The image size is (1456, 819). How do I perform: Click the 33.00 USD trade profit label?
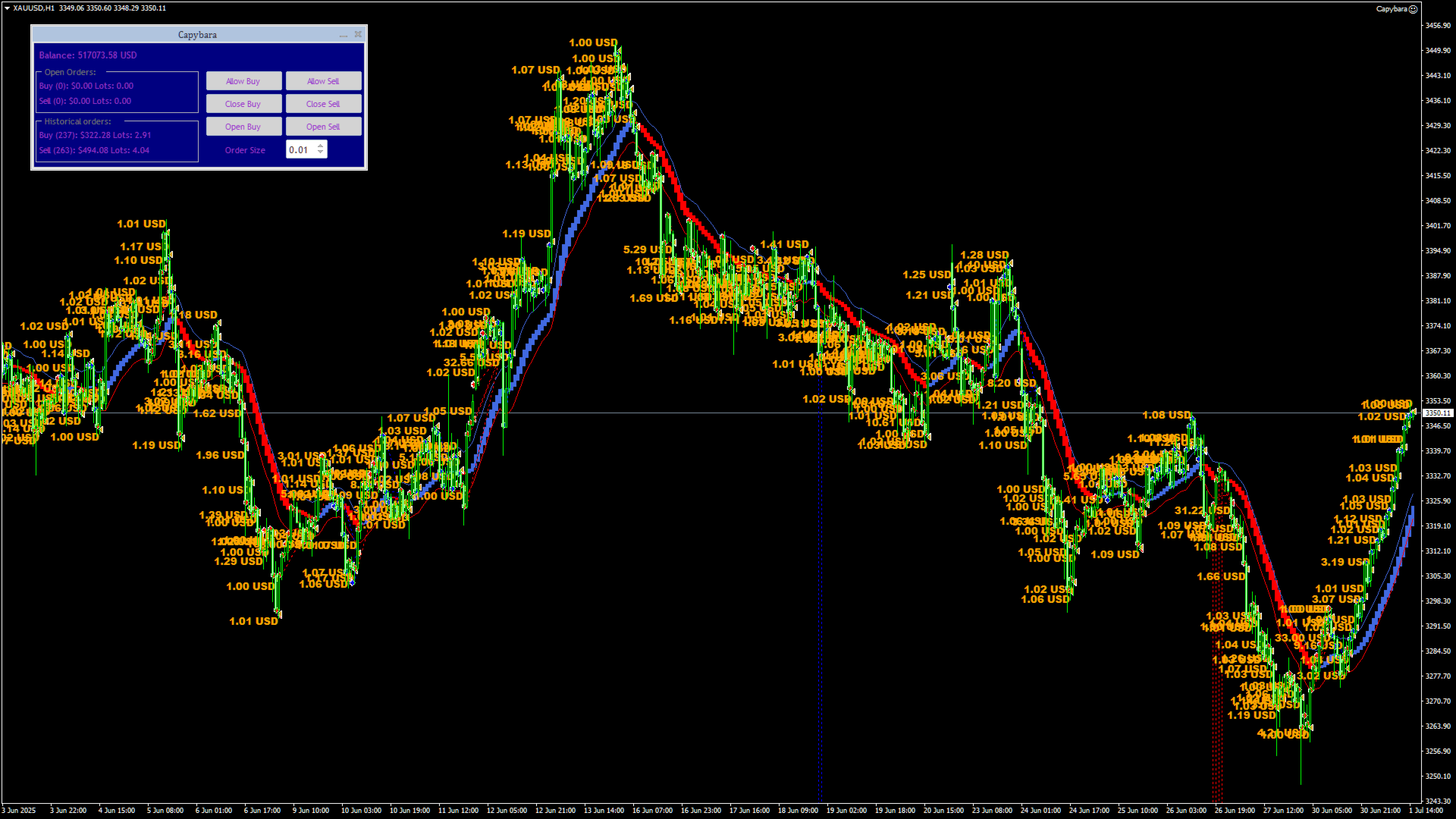(x=1298, y=638)
